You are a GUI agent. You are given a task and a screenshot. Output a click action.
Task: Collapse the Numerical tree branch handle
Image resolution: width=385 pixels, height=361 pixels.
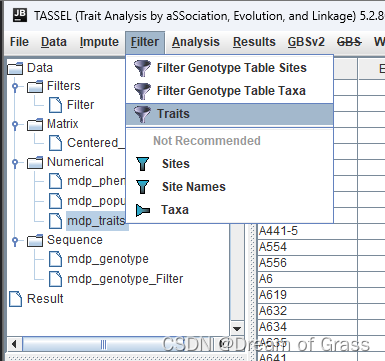coord(15,163)
